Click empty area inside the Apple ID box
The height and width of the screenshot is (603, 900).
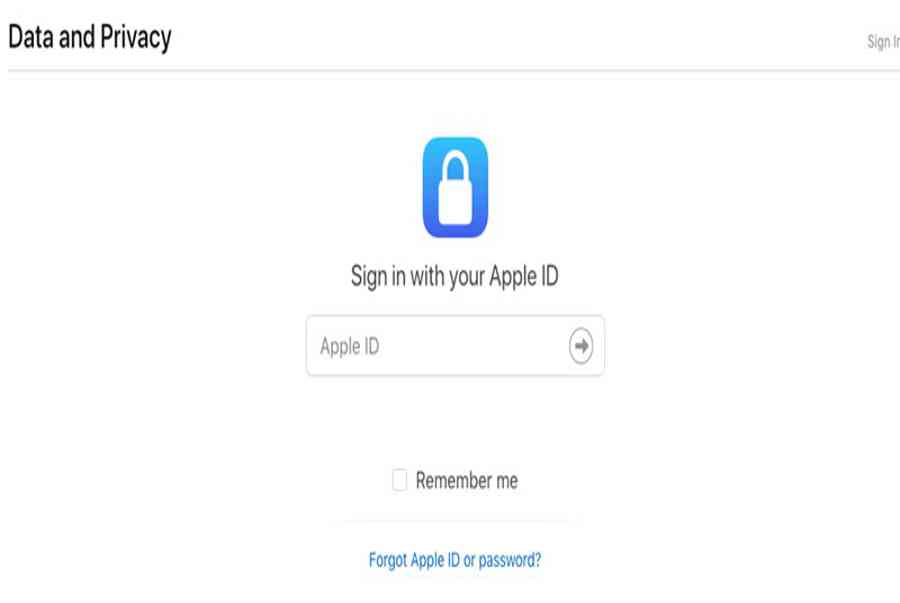471,346
